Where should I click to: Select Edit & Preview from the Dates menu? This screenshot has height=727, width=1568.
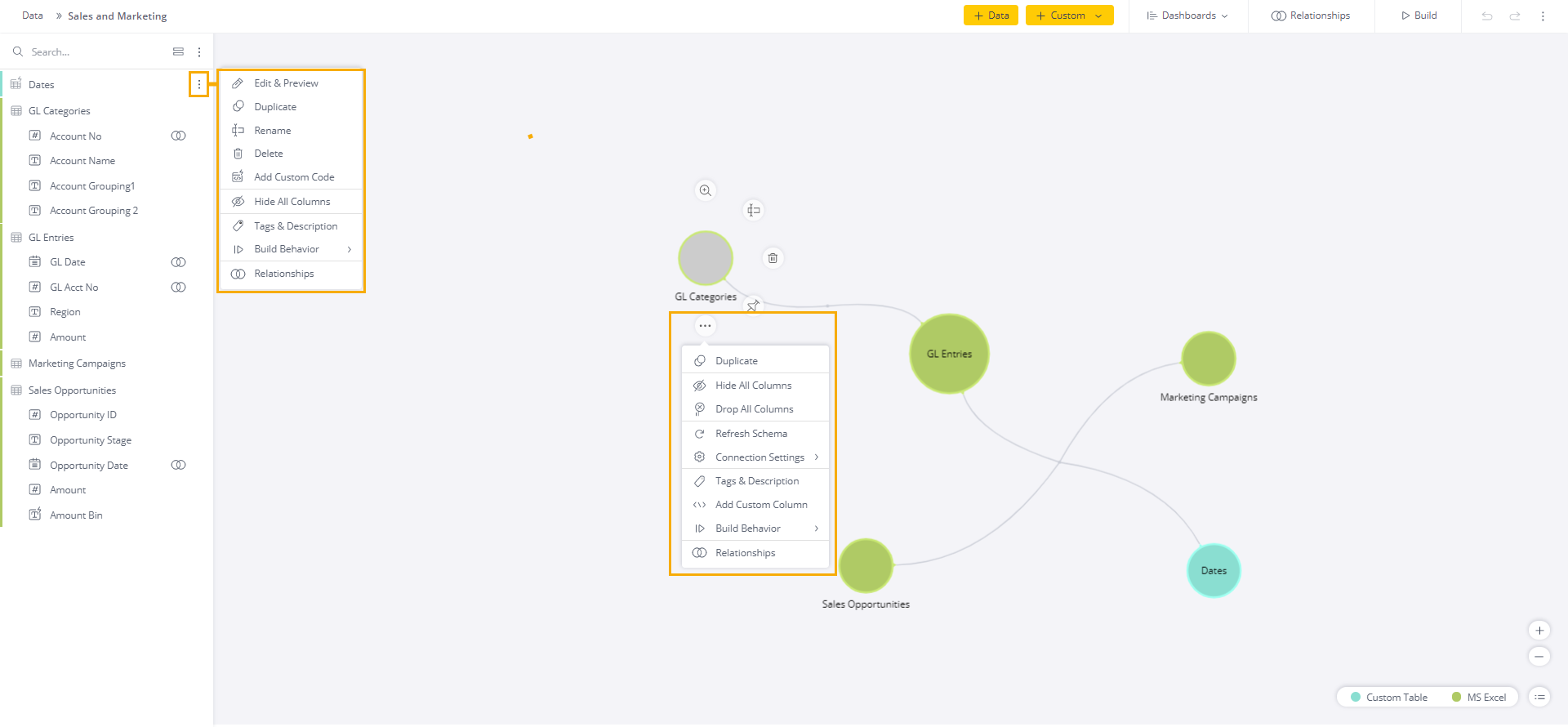[286, 83]
